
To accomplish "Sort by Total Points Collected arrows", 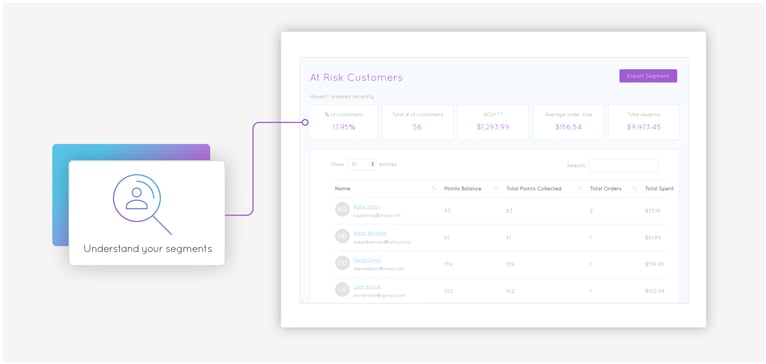I will pyautogui.click(x=579, y=189).
